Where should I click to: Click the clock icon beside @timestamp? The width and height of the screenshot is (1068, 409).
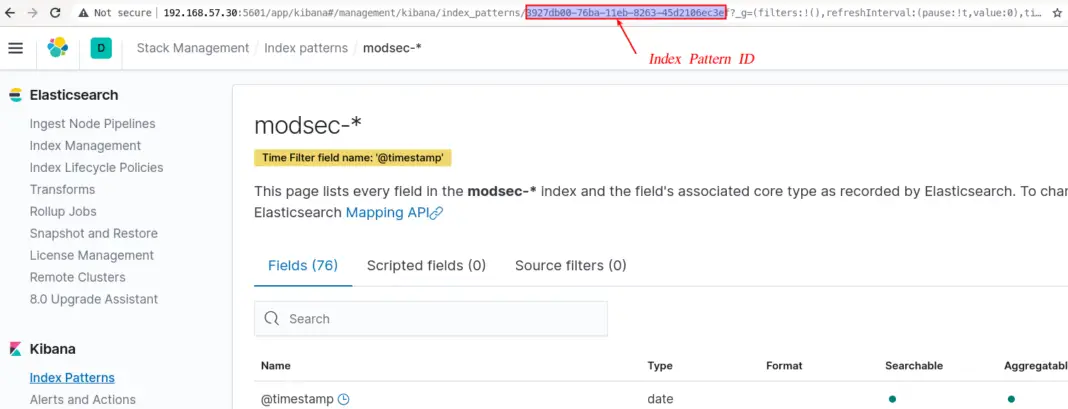pos(344,399)
